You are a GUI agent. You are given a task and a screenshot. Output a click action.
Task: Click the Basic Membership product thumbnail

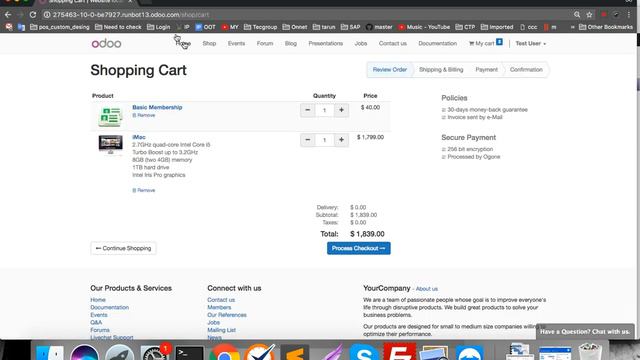[110, 116]
